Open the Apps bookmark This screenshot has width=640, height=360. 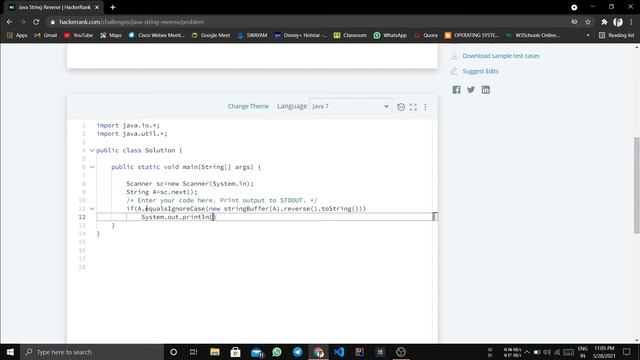[17, 36]
